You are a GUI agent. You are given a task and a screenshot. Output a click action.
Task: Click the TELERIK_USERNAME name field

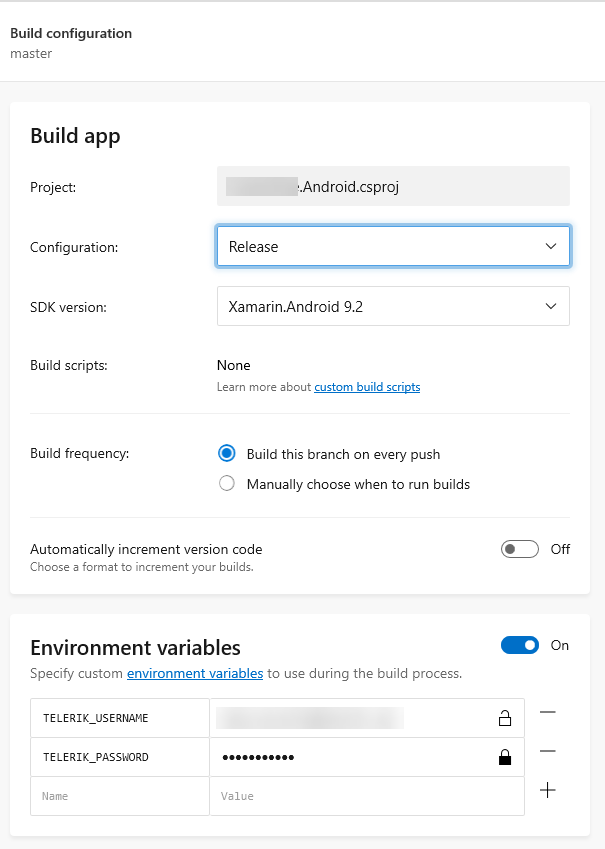[x=120, y=718]
